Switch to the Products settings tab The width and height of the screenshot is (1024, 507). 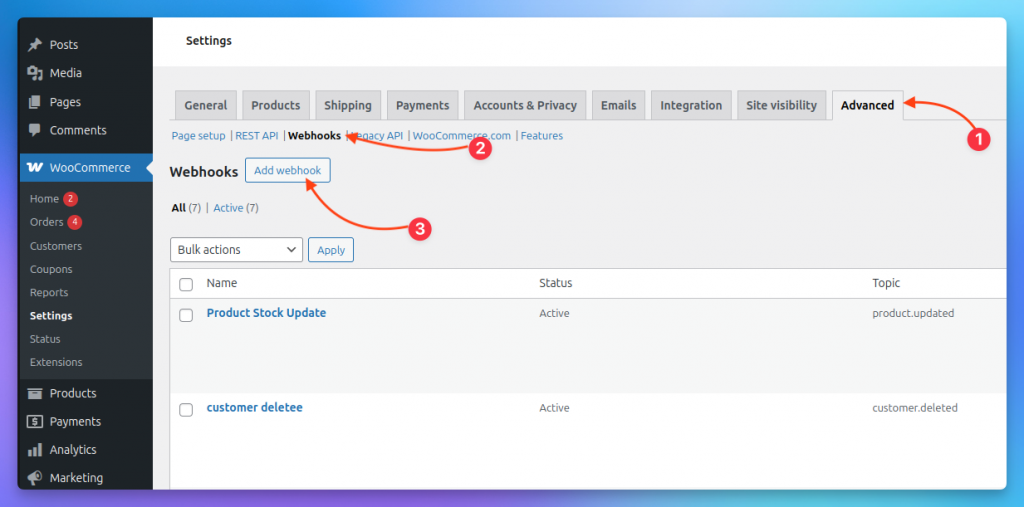click(x=276, y=106)
